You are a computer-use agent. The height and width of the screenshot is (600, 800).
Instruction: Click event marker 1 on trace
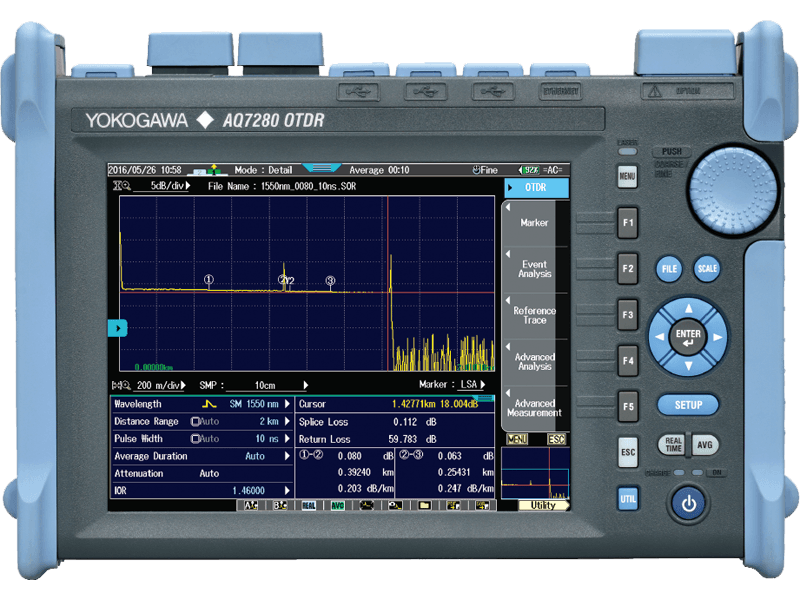pyautogui.click(x=208, y=280)
